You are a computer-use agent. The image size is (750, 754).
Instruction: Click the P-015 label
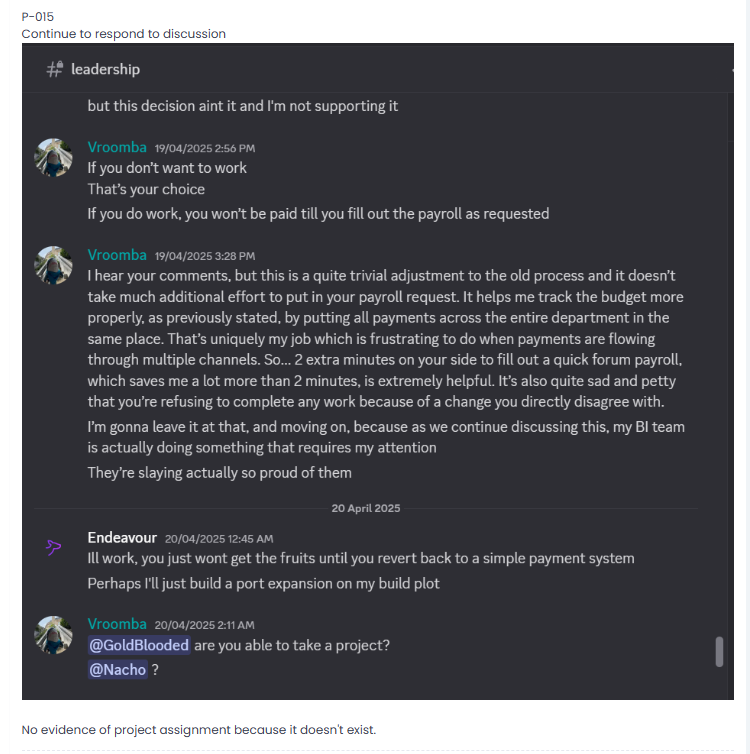[x=38, y=17]
